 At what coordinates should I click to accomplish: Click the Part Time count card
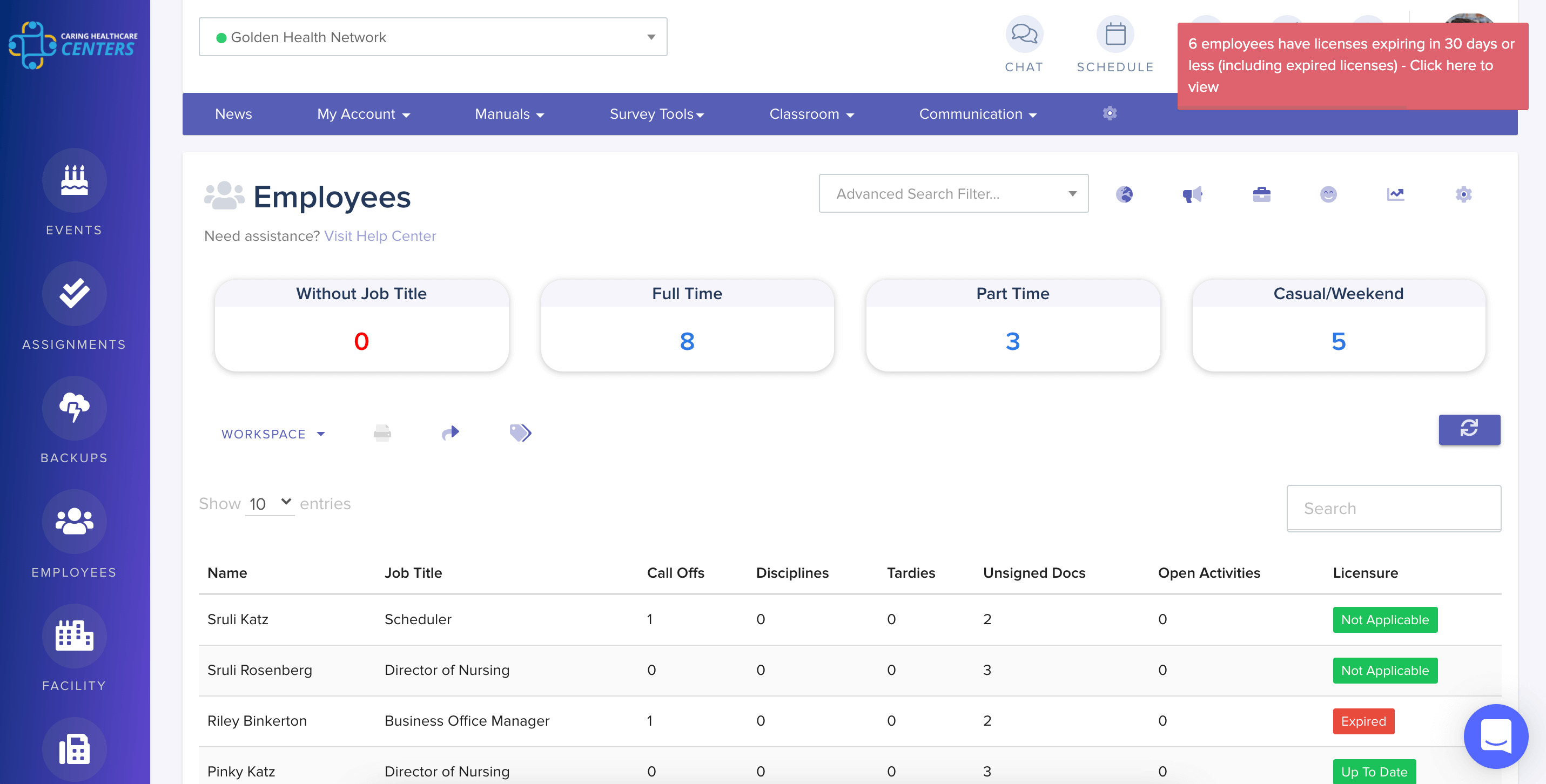click(1012, 325)
